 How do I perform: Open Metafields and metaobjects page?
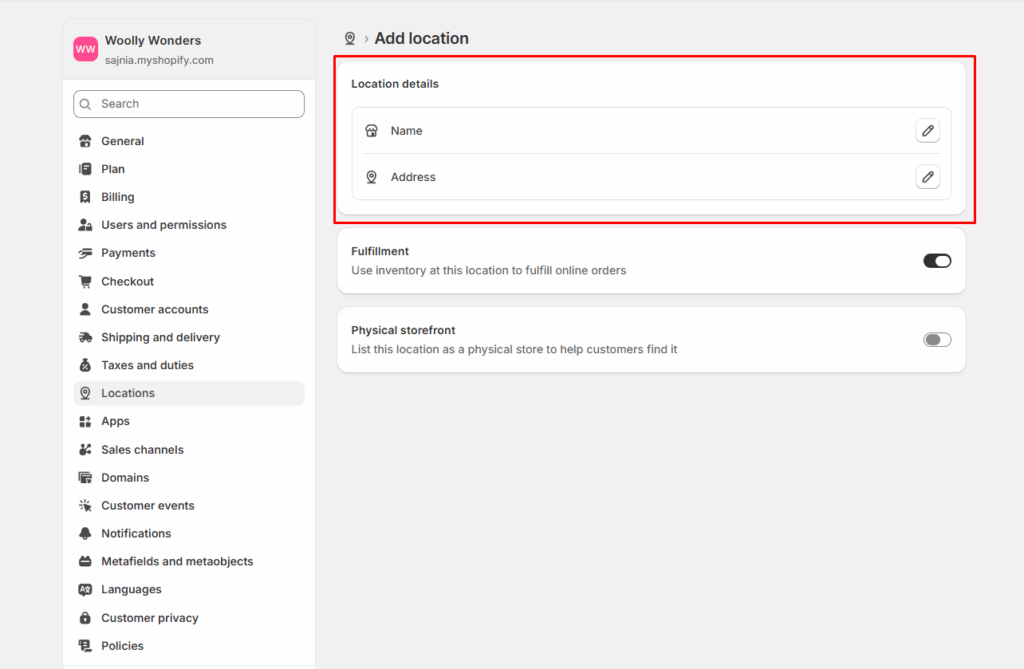pyautogui.click(x=177, y=562)
